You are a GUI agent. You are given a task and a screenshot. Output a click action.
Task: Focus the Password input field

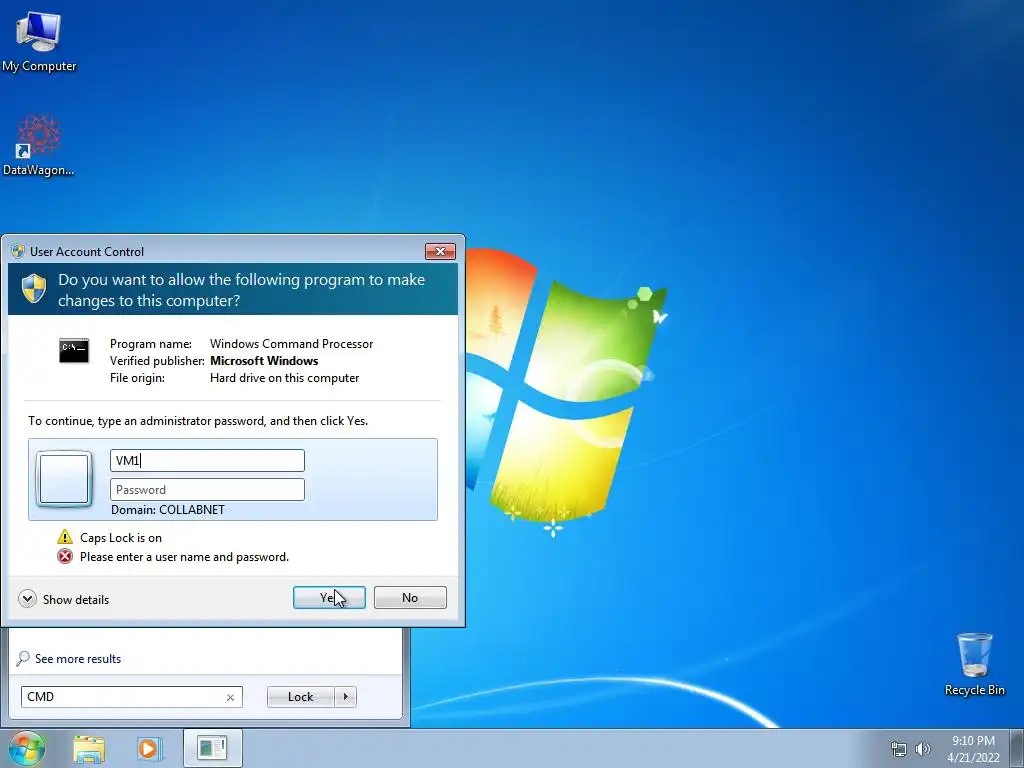[x=207, y=490]
